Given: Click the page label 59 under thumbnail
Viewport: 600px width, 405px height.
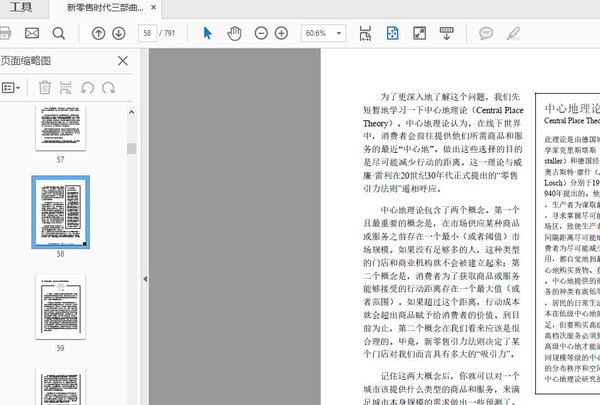Looking at the screenshot, I should pos(60,348).
